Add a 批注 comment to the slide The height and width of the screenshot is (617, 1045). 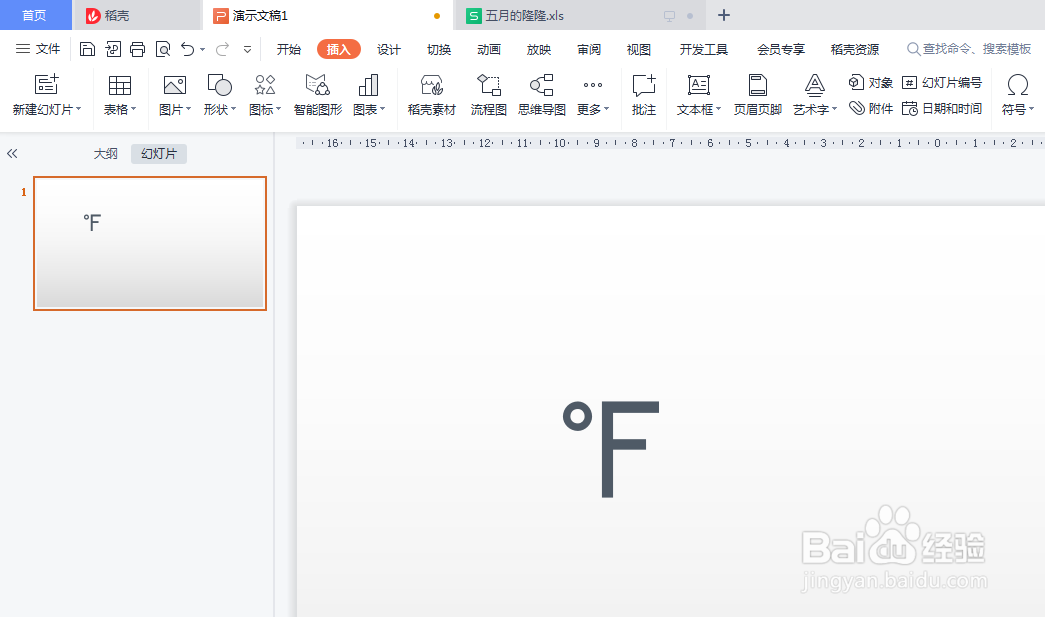point(643,97)
